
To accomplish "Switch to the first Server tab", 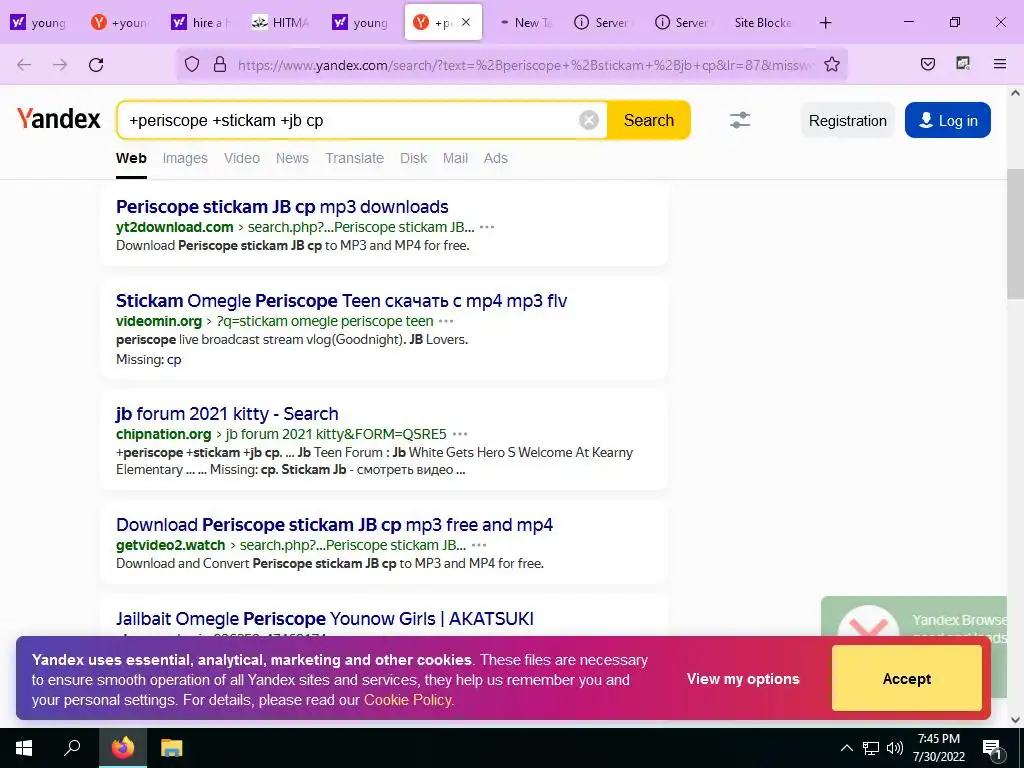I will [x=602, y=23].
